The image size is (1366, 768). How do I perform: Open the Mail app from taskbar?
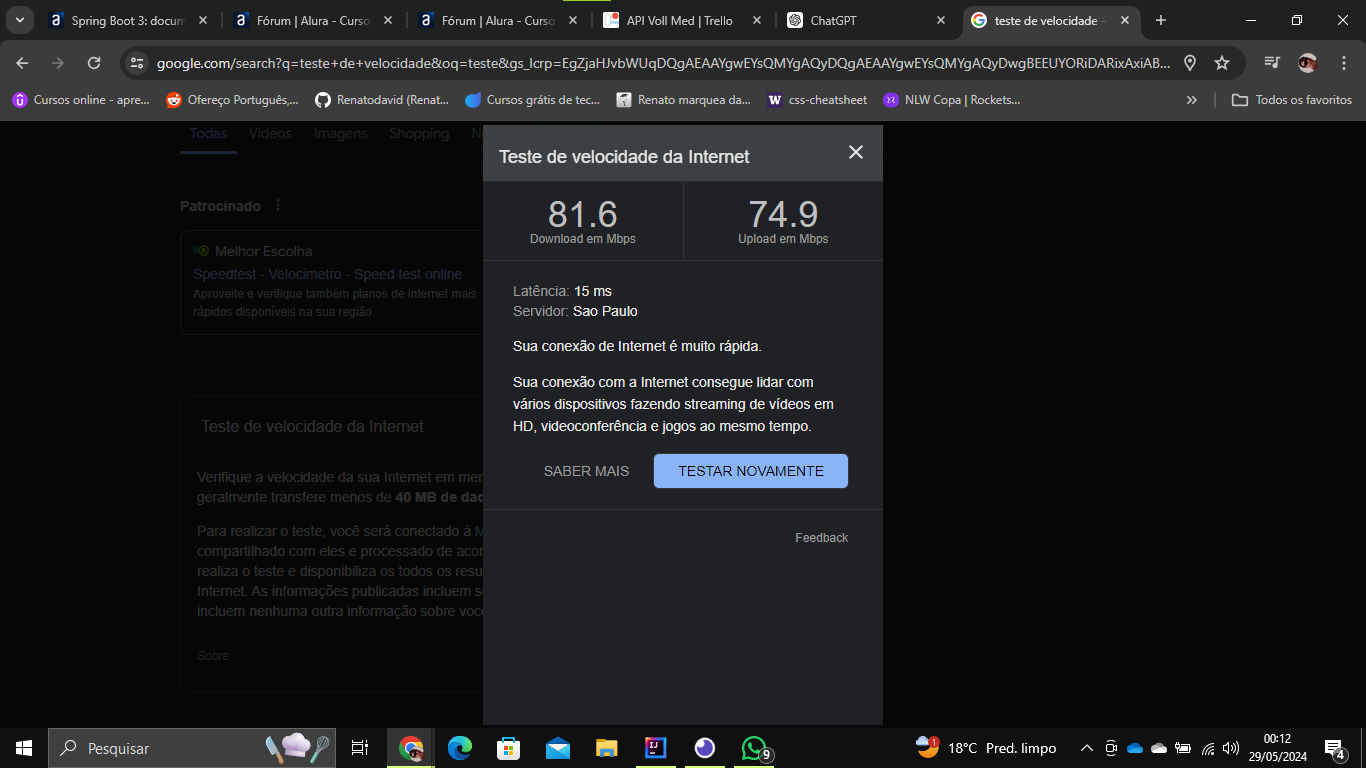point(557,748)
